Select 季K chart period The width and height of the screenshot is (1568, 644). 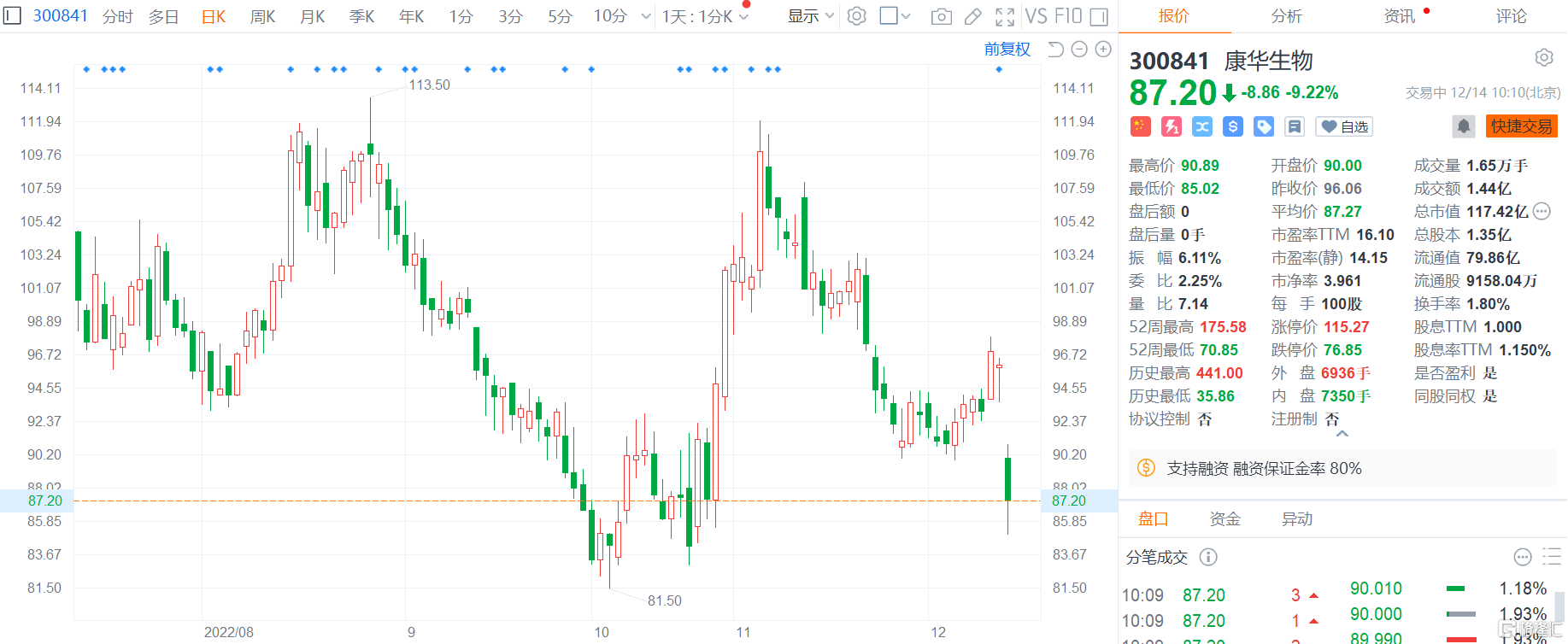361,16
